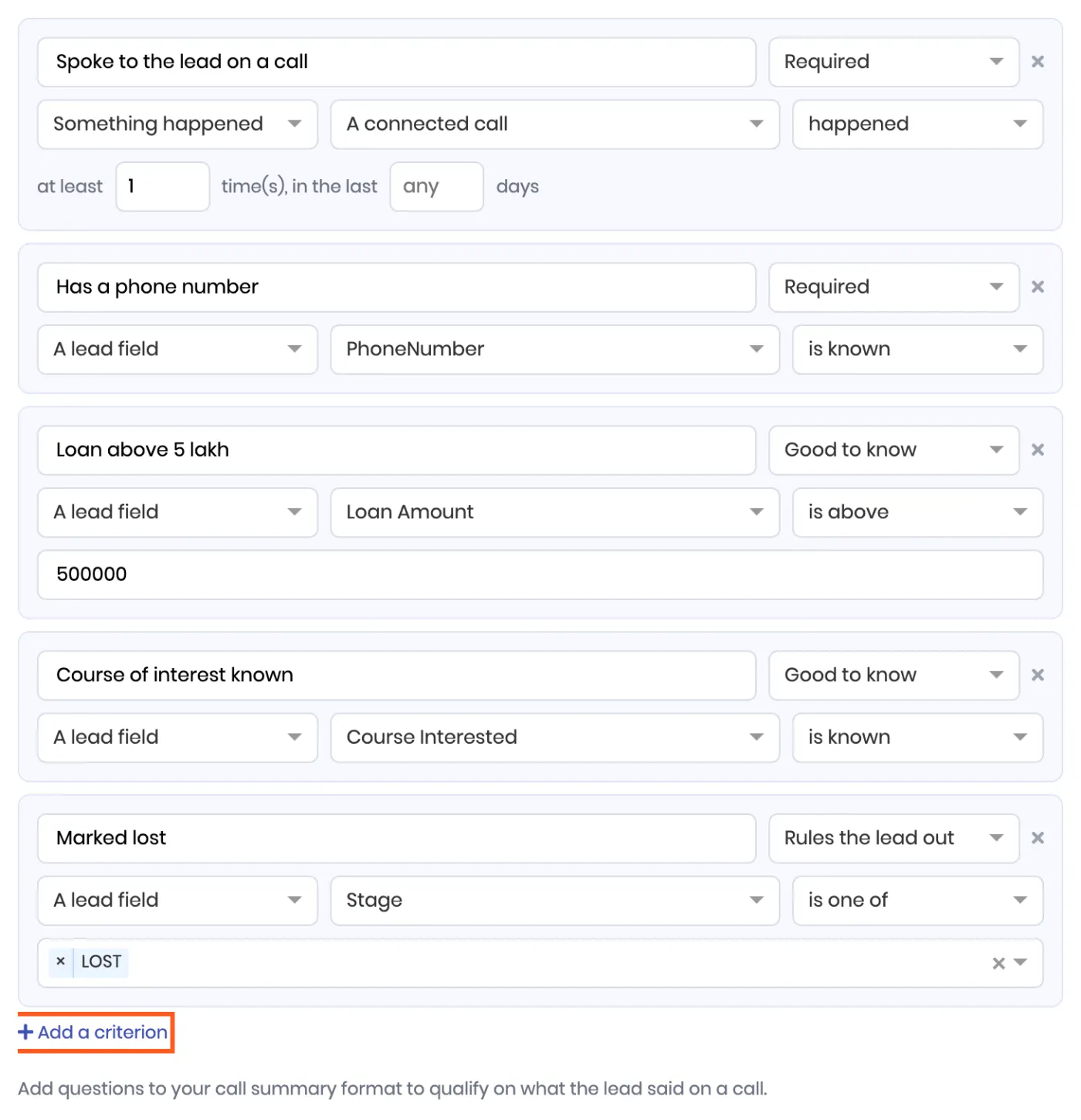Open the 'happened' condition dropdown

[917, 124]
